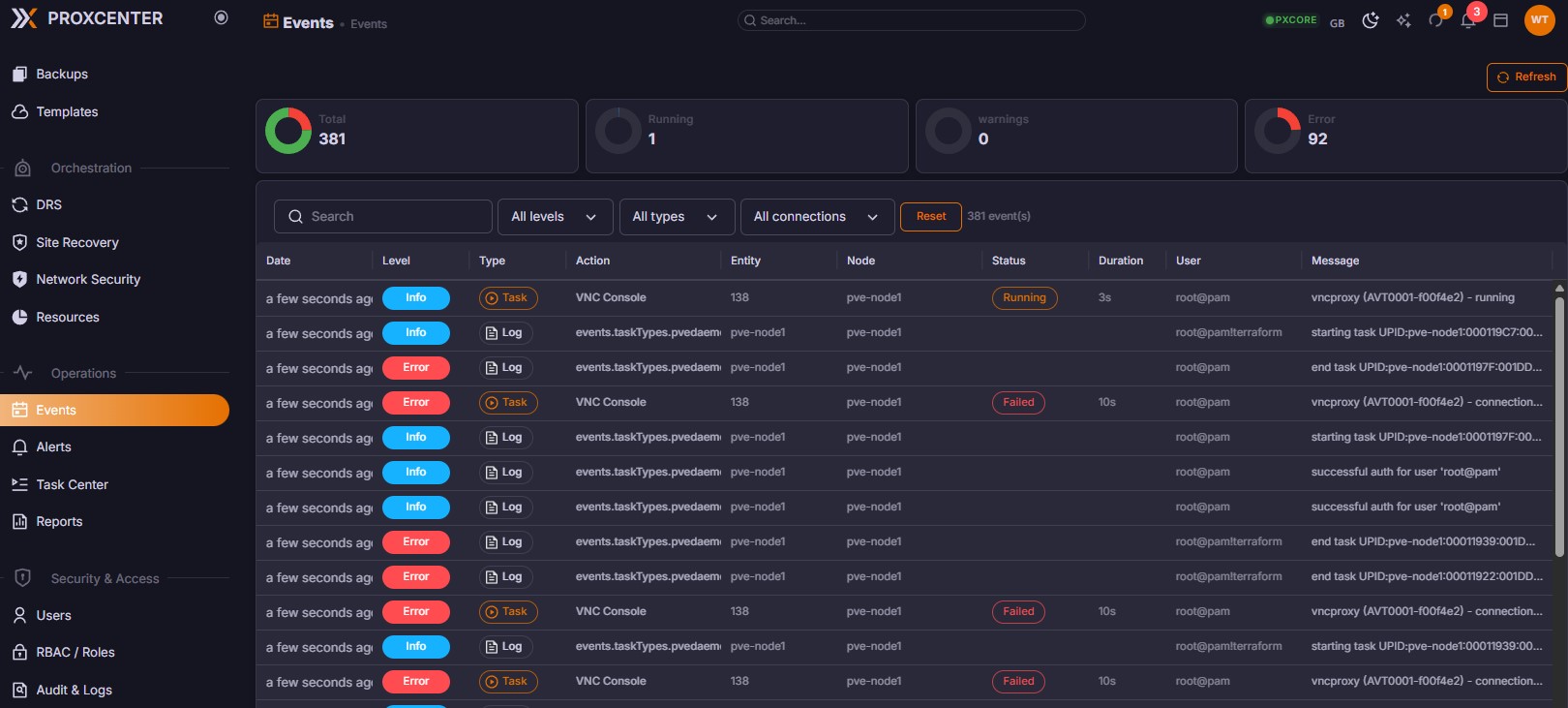Image resolution: width=1568 pixels, height=708 pixels.
Task: Open the All connections dropdown
Action: point(816,217)
